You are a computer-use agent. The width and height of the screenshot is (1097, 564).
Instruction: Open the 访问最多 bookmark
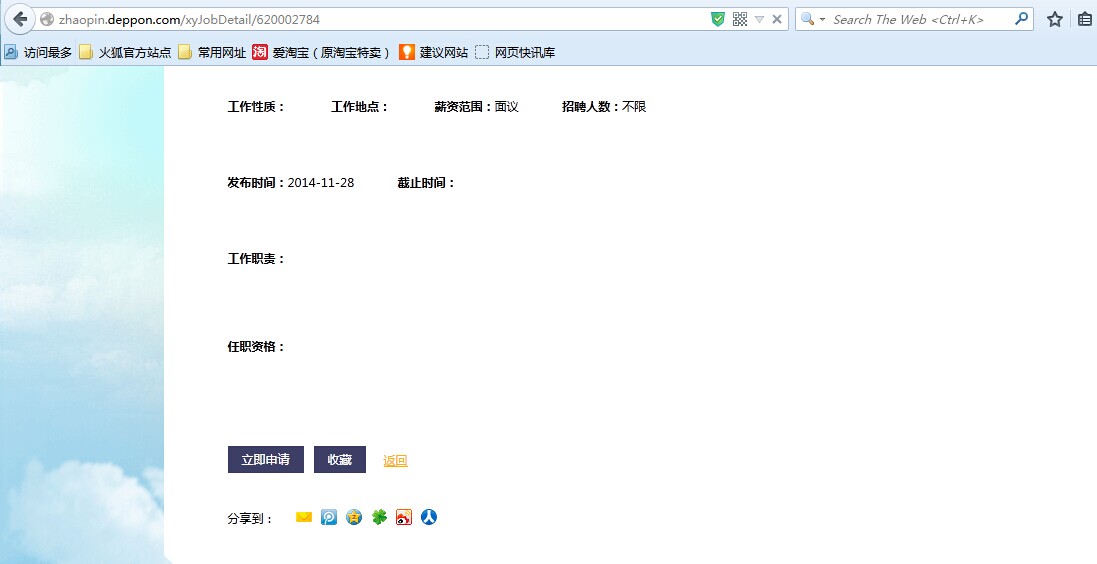click(x=38, y=52)
